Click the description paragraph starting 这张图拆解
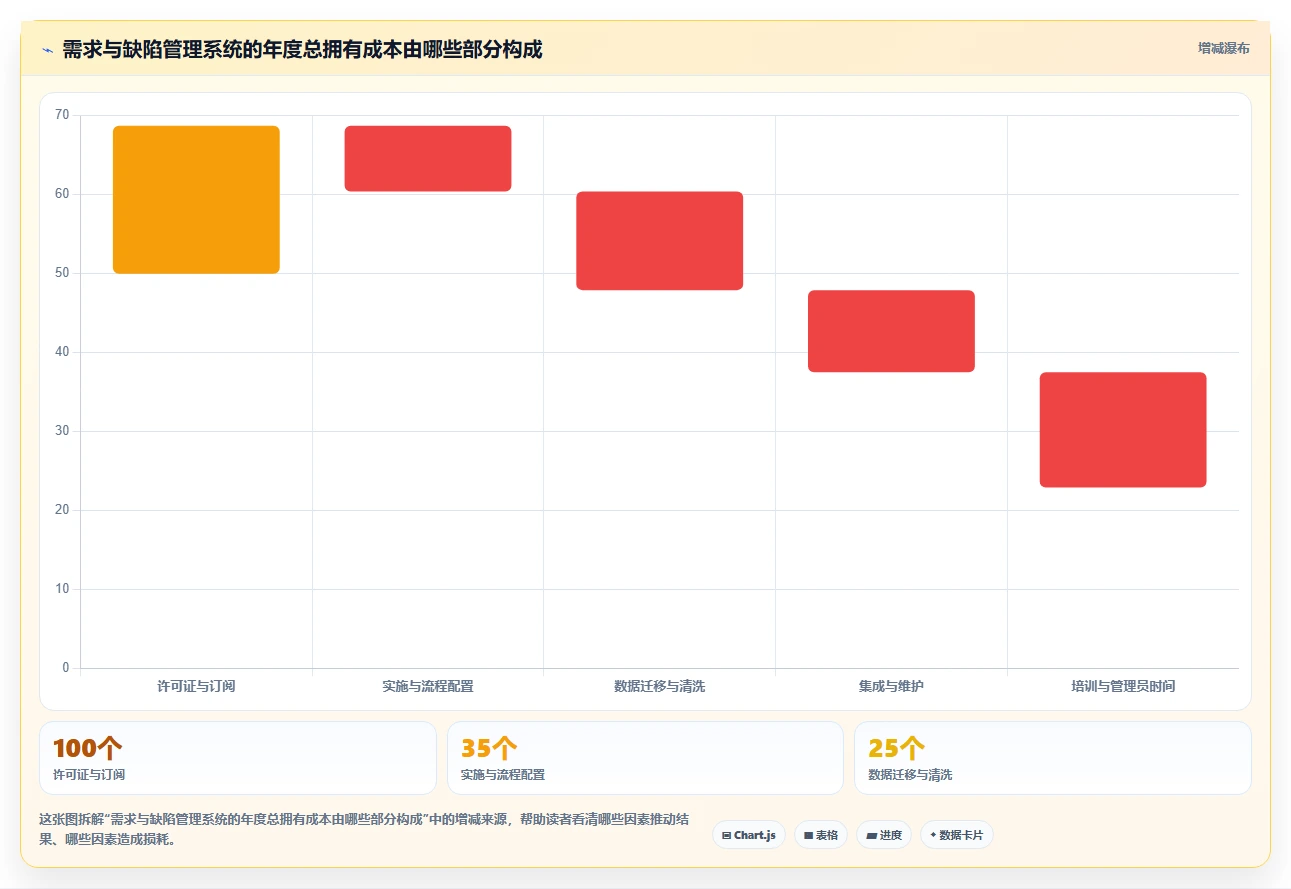 tap(364, 829)
